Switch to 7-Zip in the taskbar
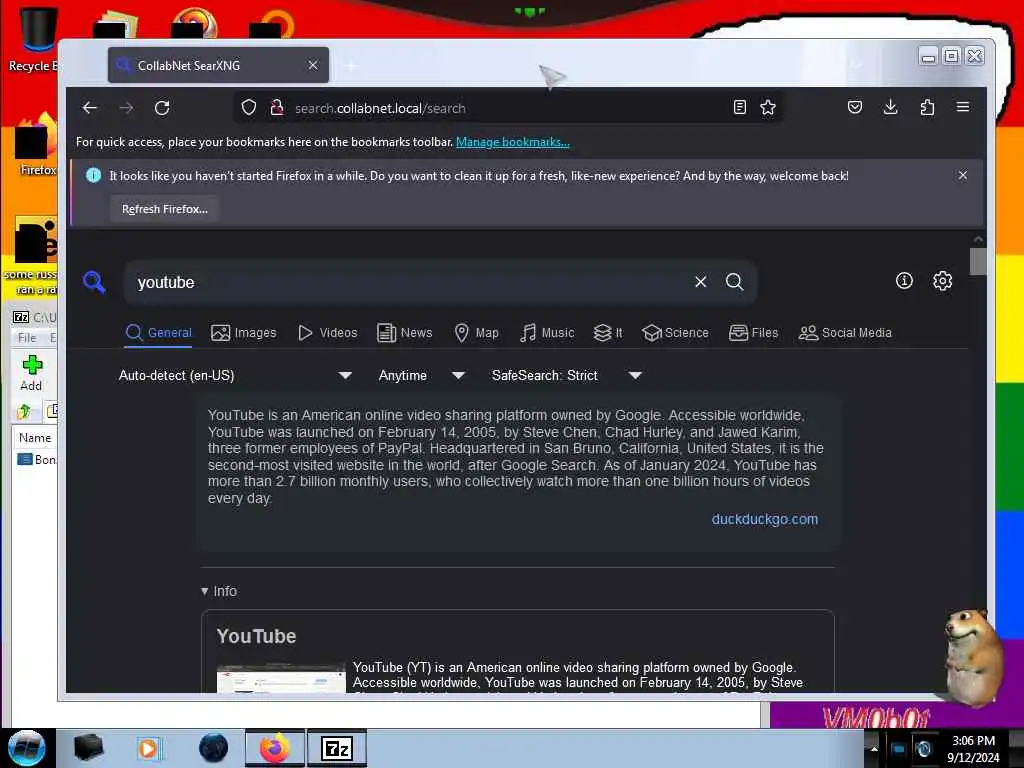 [337, 748]
